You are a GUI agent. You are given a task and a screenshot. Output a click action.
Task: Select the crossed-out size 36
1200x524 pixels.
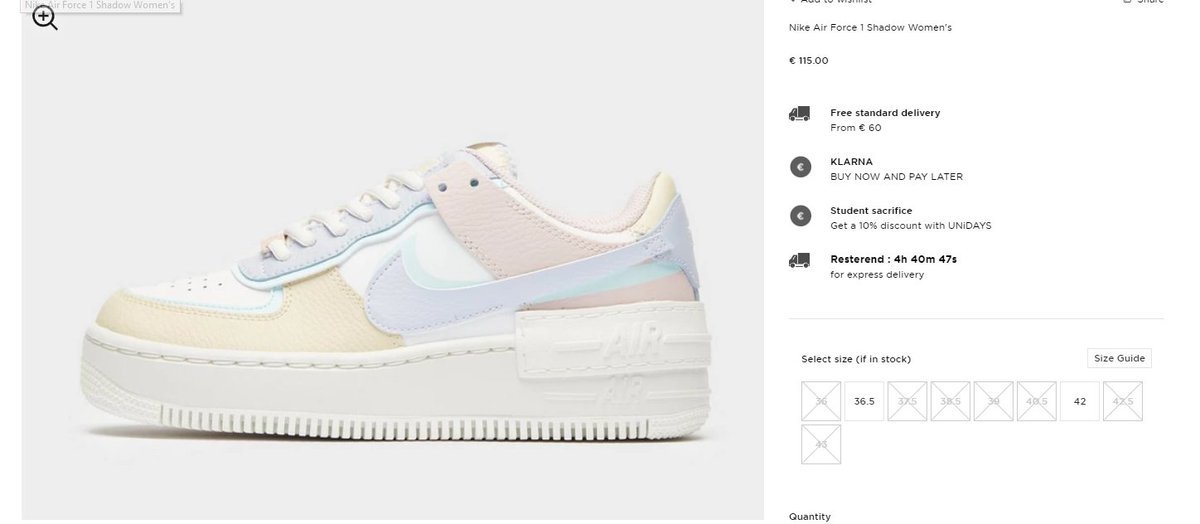point(821,401)
